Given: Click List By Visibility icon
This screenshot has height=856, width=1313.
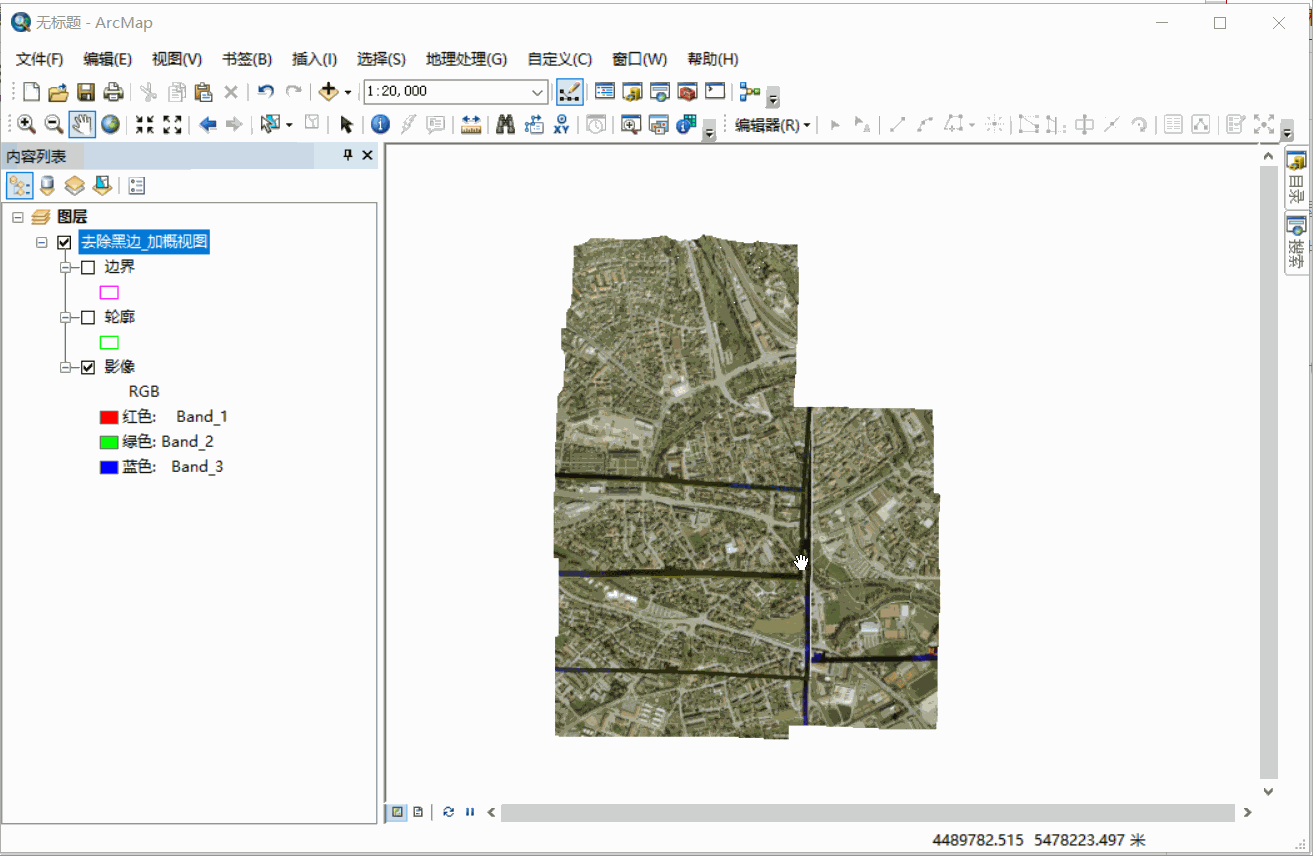Looking at the screenshot, I should (x=74, y=185).
